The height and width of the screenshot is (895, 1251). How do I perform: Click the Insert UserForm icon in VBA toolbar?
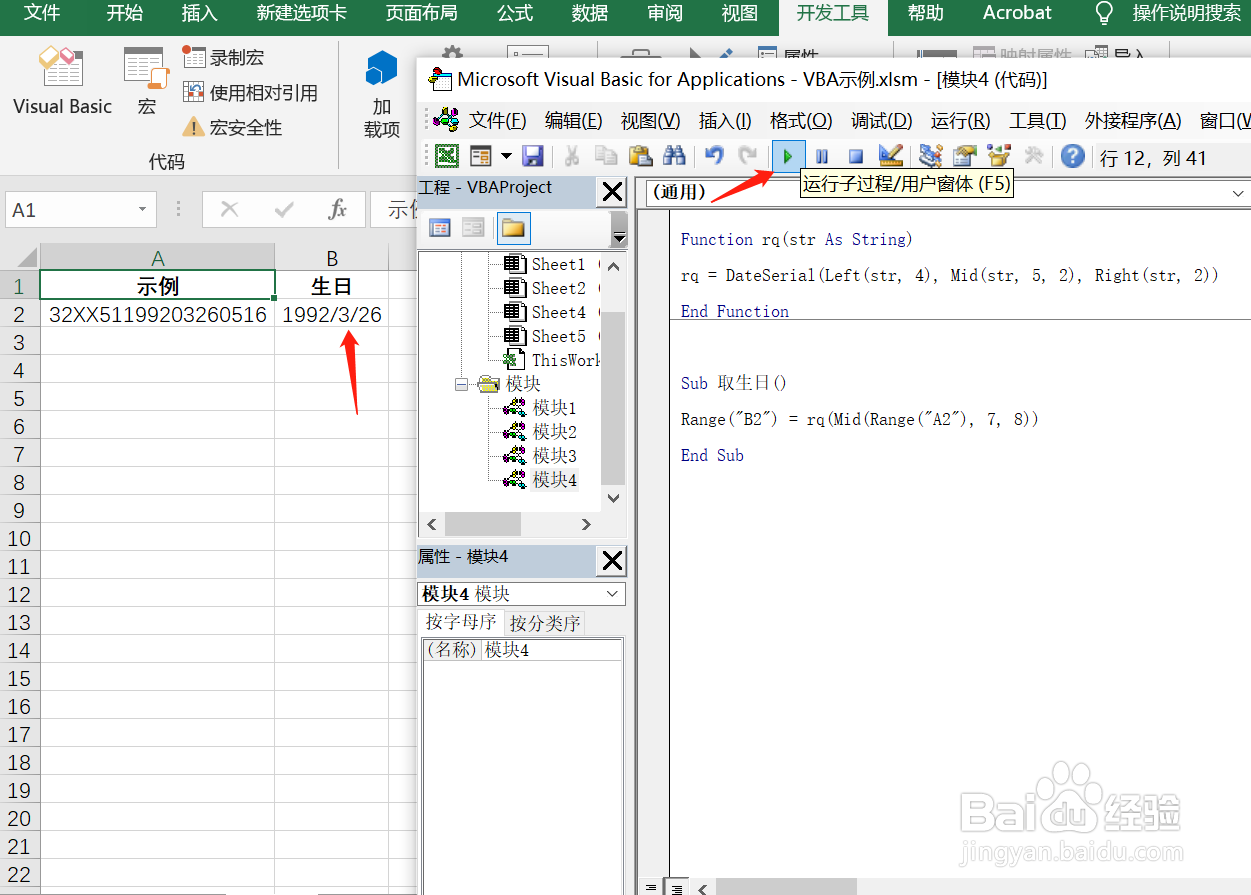481,156
